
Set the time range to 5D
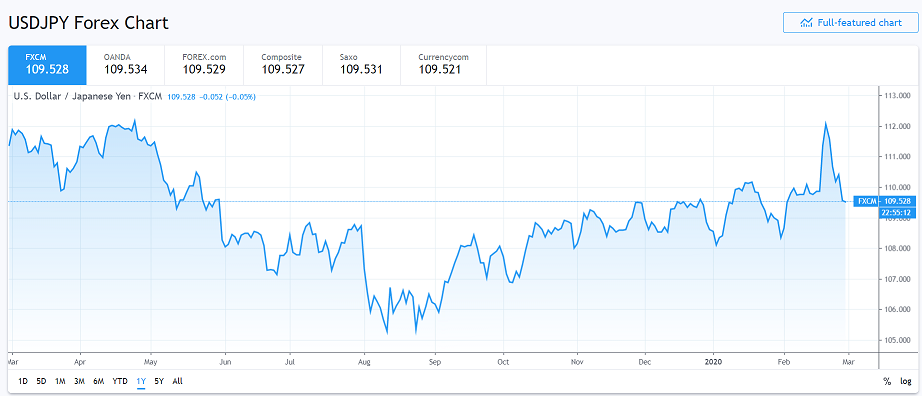click(x=41, y=381)
